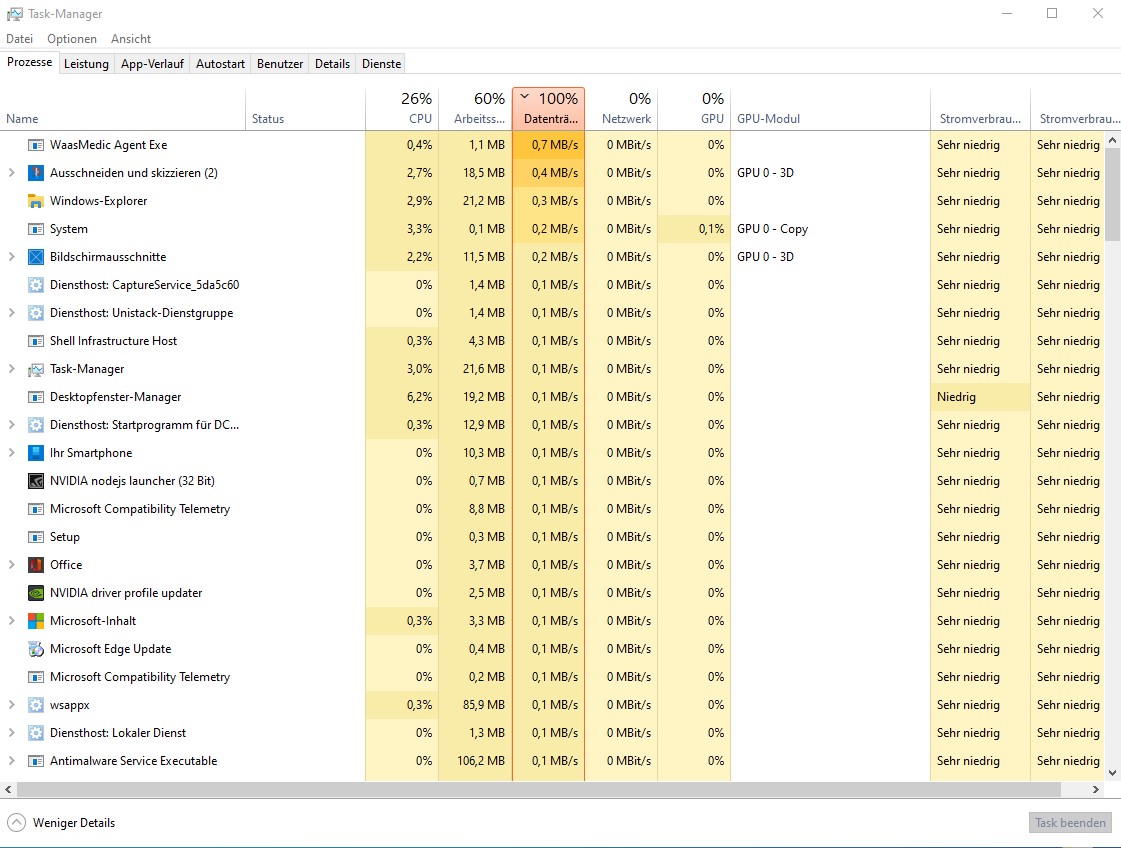Expand the Ihr Smartphone process group
The image size is (1121, 848).
(11, 453)
